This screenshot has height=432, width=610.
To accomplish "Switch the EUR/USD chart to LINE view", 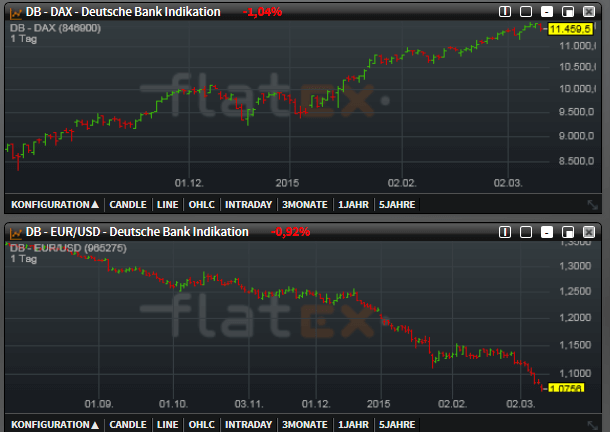I will tap(167, 425).
